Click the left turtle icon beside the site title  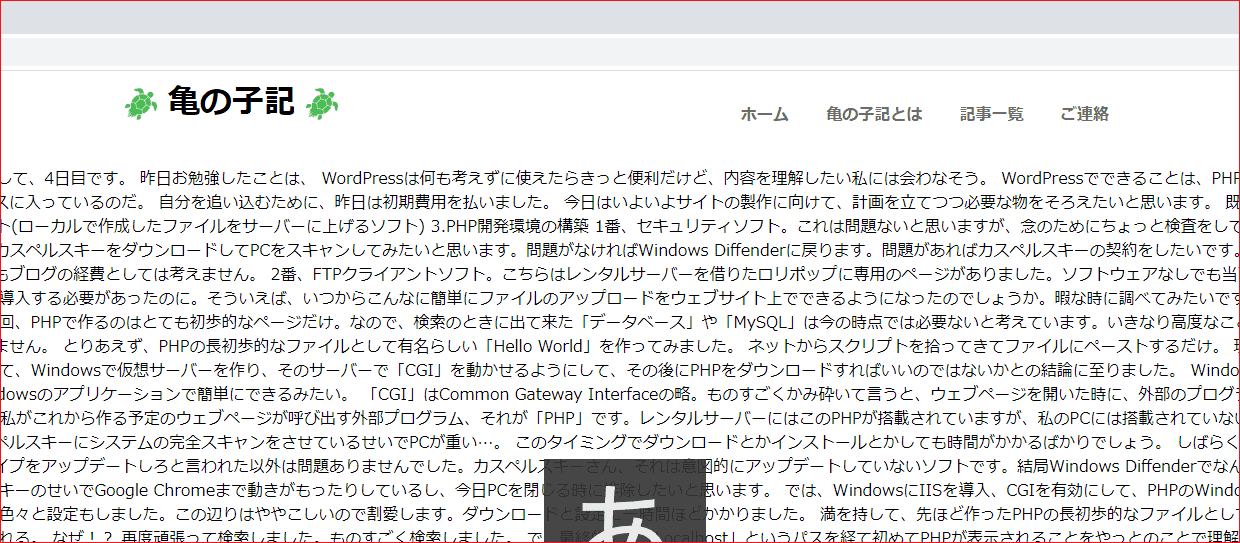[141, 102]
